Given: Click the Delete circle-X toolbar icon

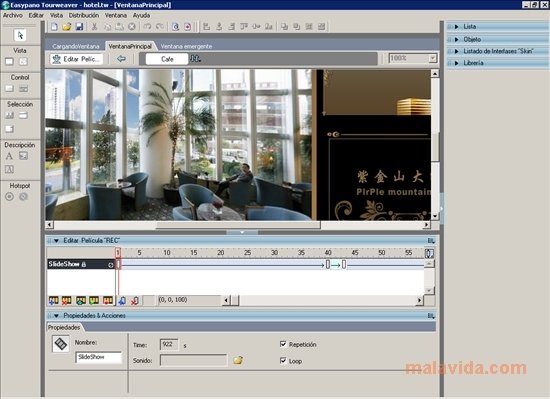Looking at the screenshot, I should tap(132, 27).
